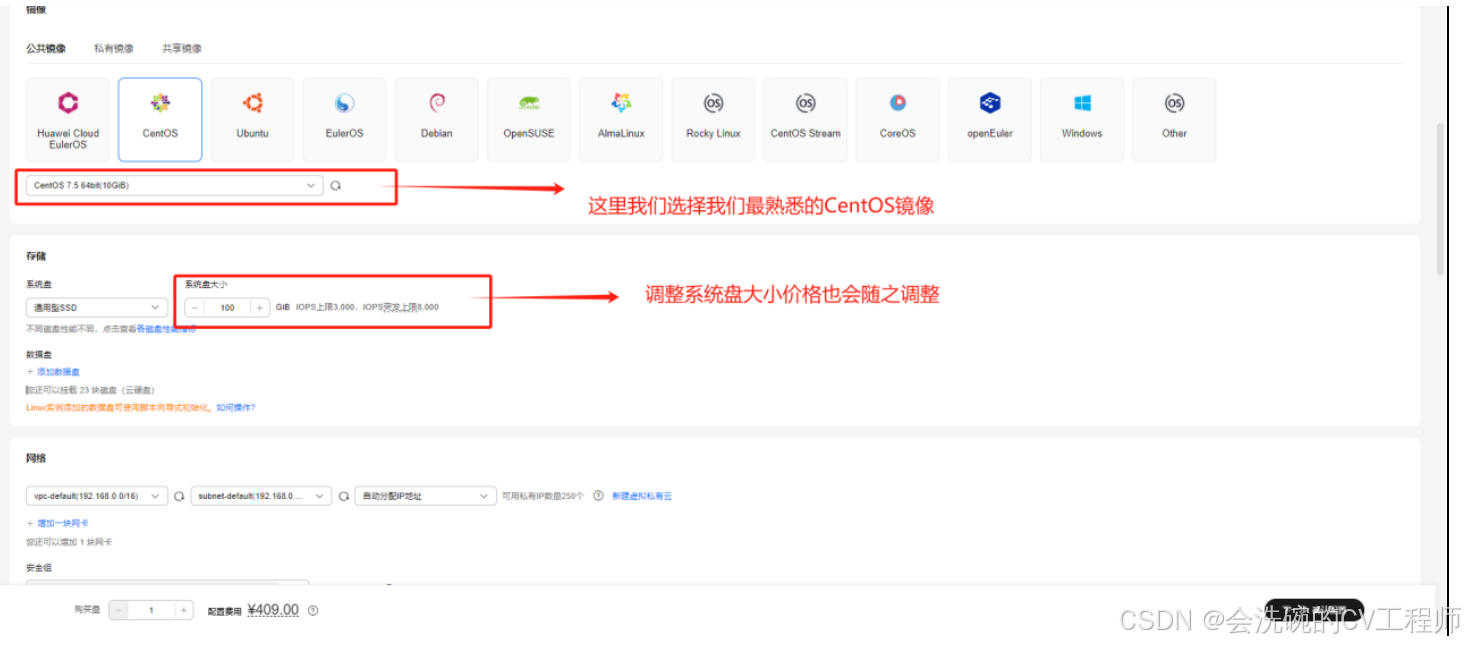
Task: Expand the vpc-default(192.168.0.0/16) dropdown
Action: pyautogui.click(x=97, y=496)
